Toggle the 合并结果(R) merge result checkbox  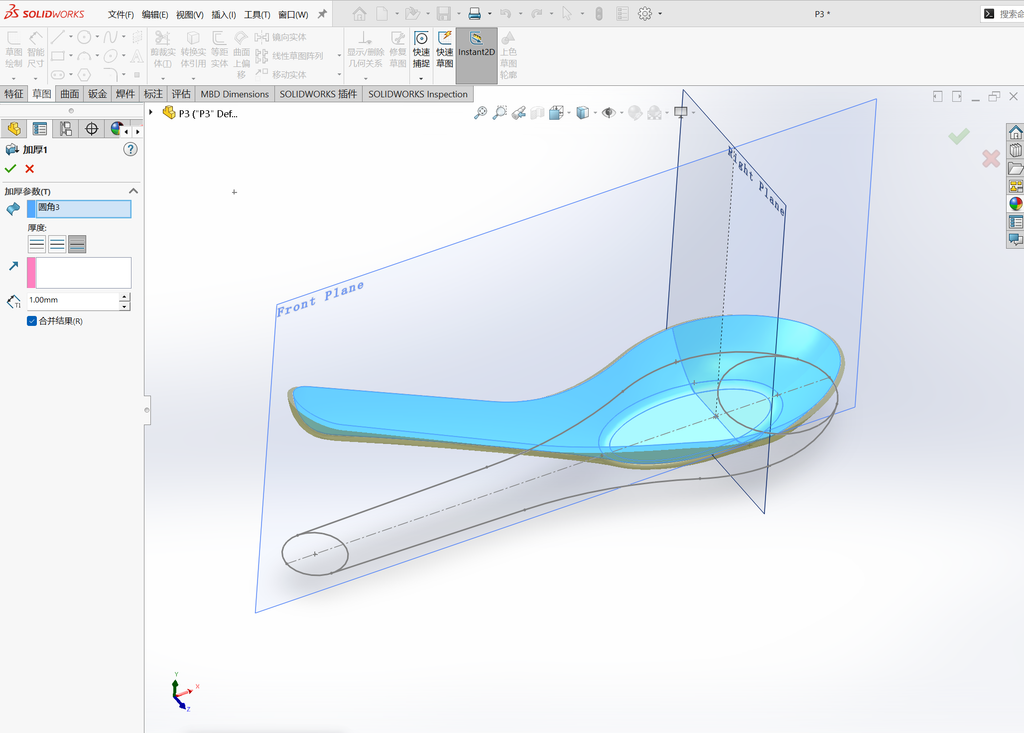tap(31, 321)
